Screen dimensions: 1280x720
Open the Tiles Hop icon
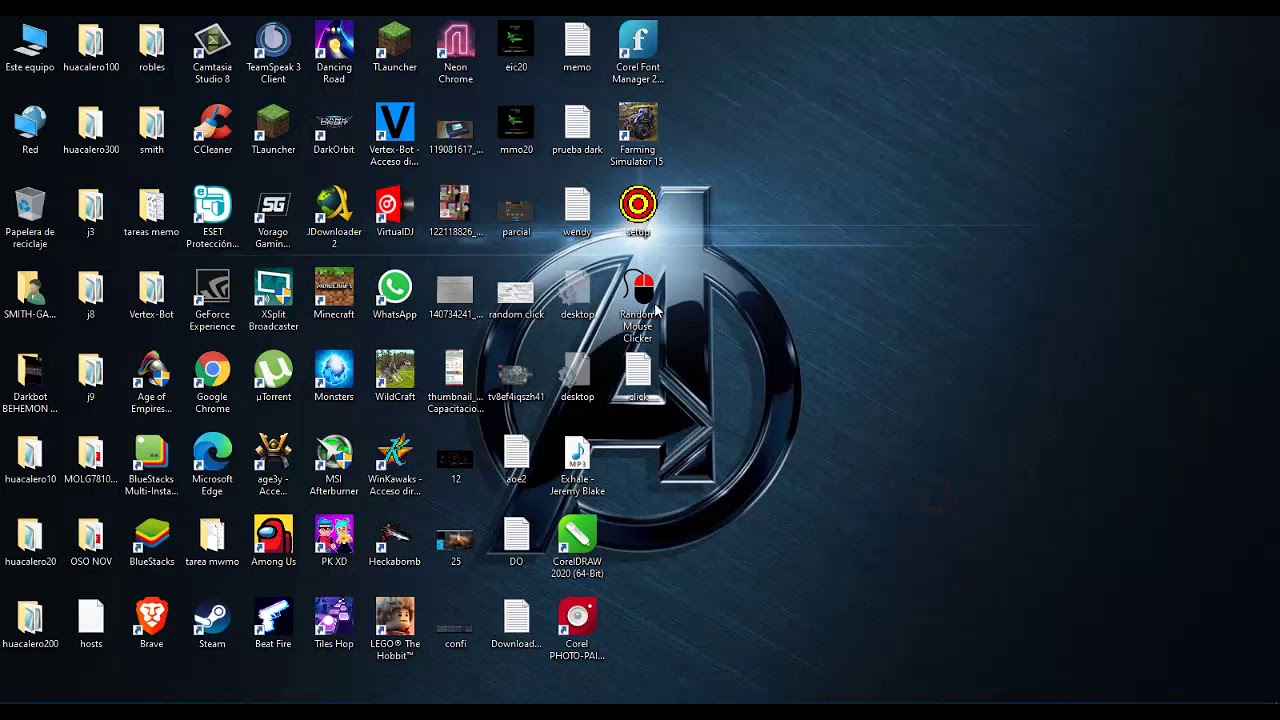tap(334, 622)
